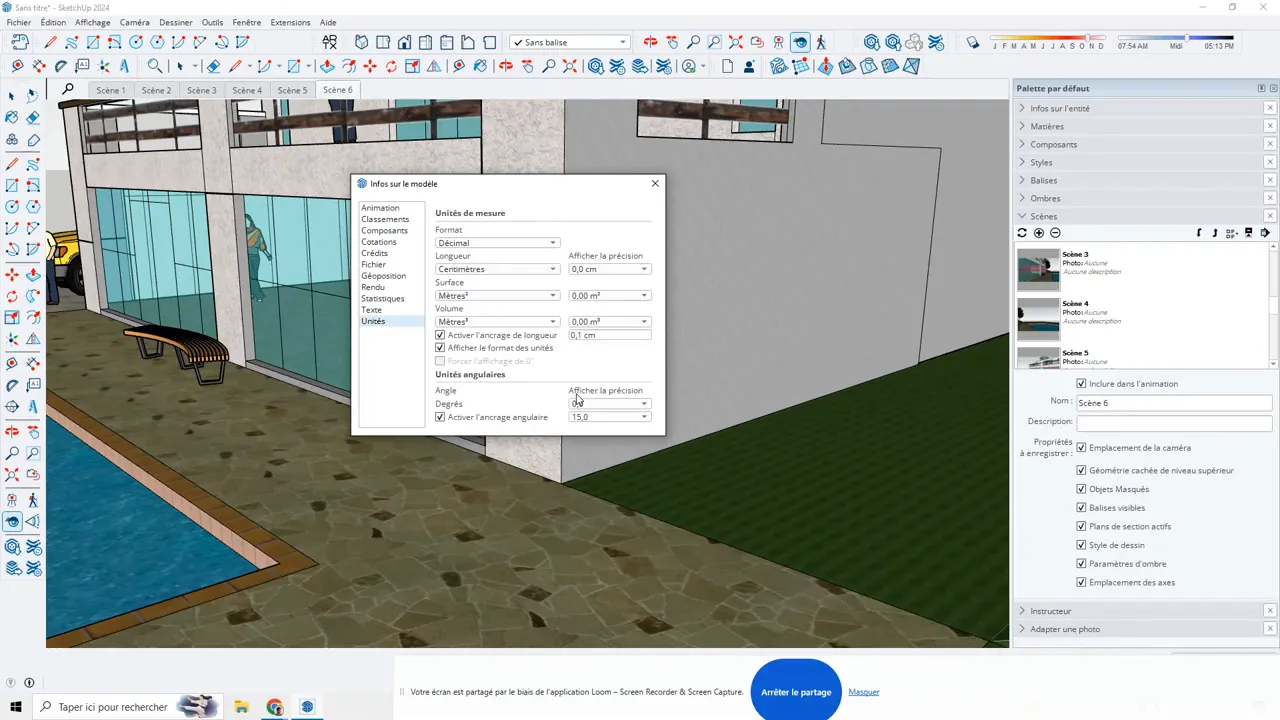Select the Sandbox From Scratch grid tool
Viewport: 1280px width, 720px height.
coord(801,66)
